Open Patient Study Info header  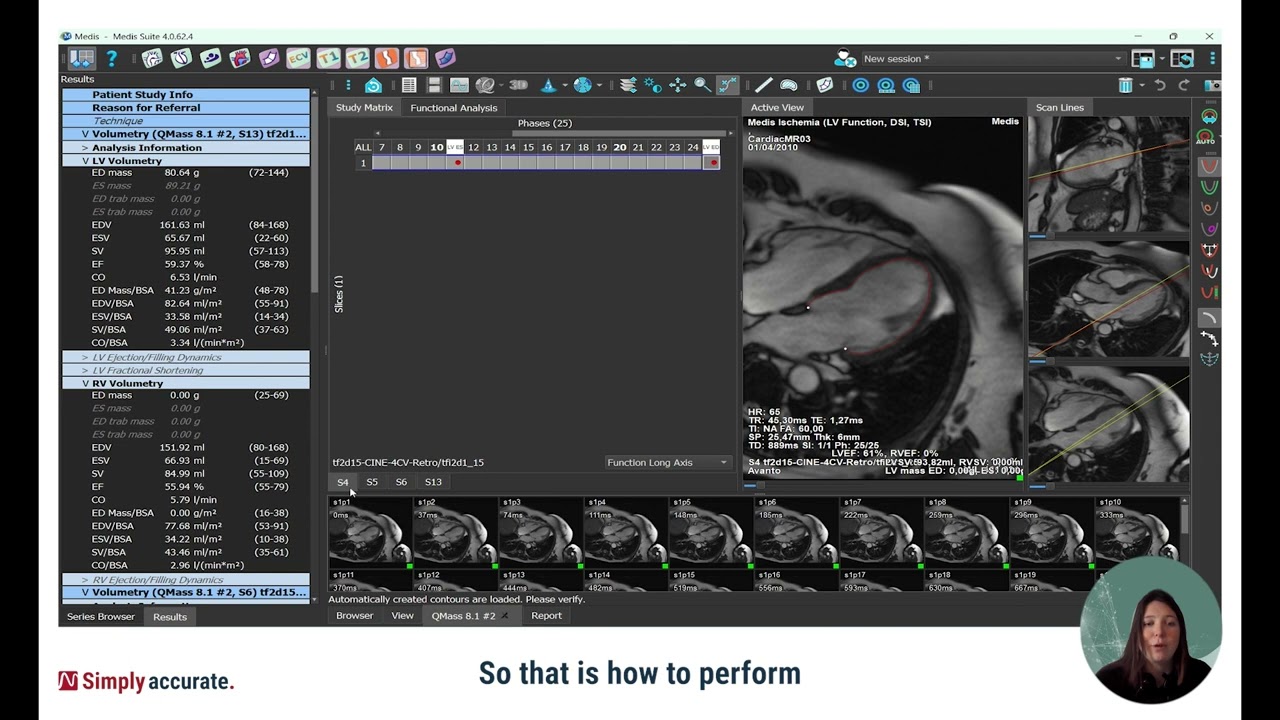pyautogui.click(x=186, y=95)
